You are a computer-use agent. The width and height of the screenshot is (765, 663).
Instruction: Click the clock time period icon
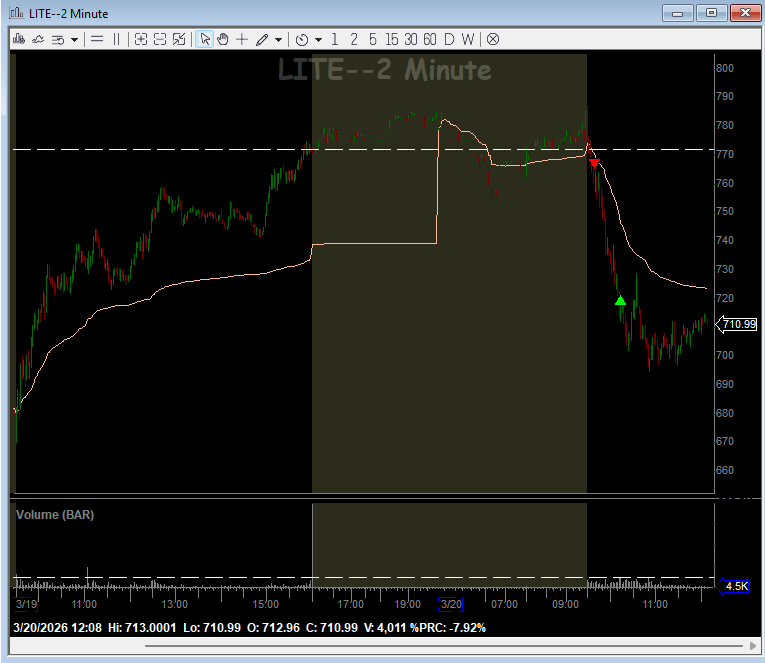coord(302,40)
